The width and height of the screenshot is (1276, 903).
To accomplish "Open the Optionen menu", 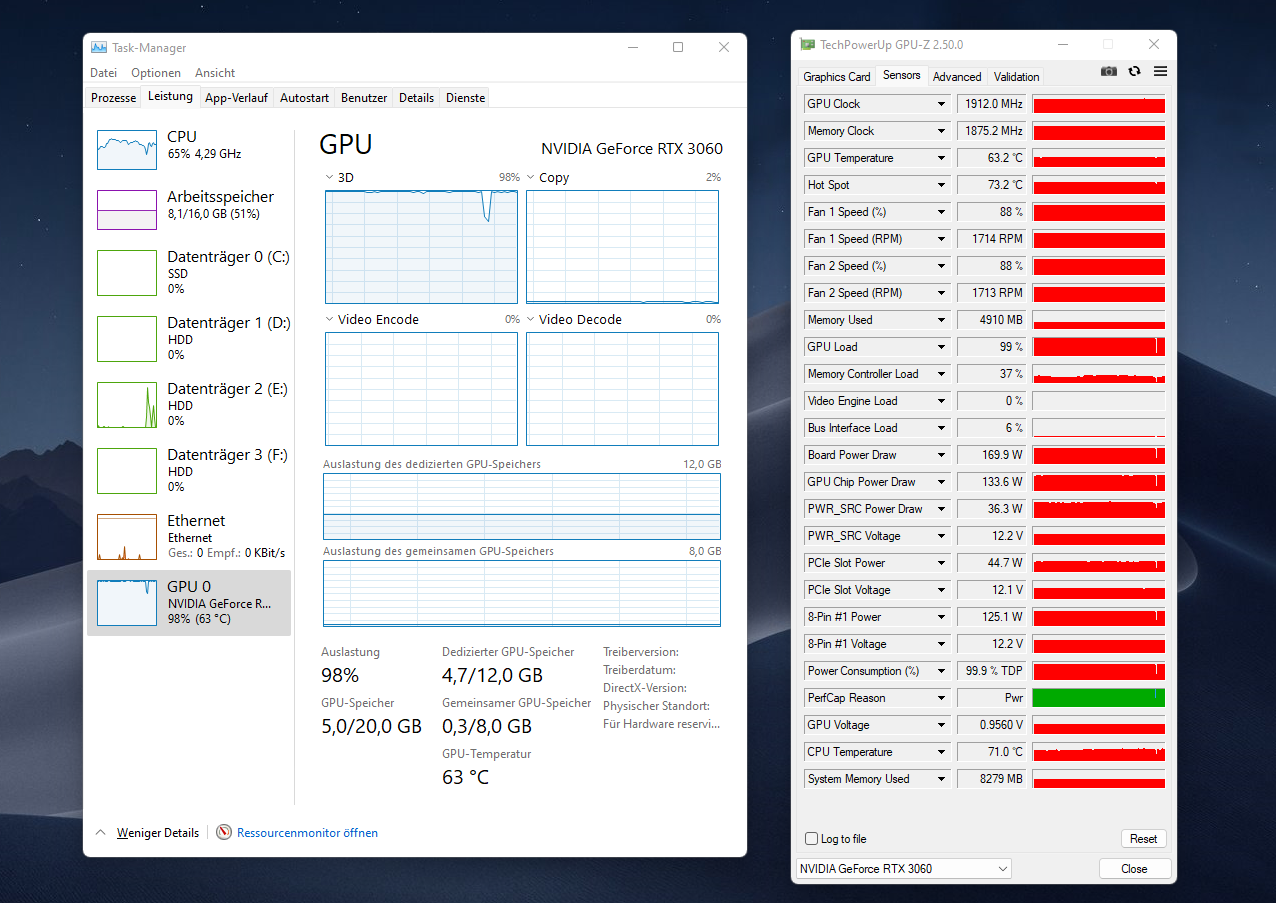I will point(156,73).
